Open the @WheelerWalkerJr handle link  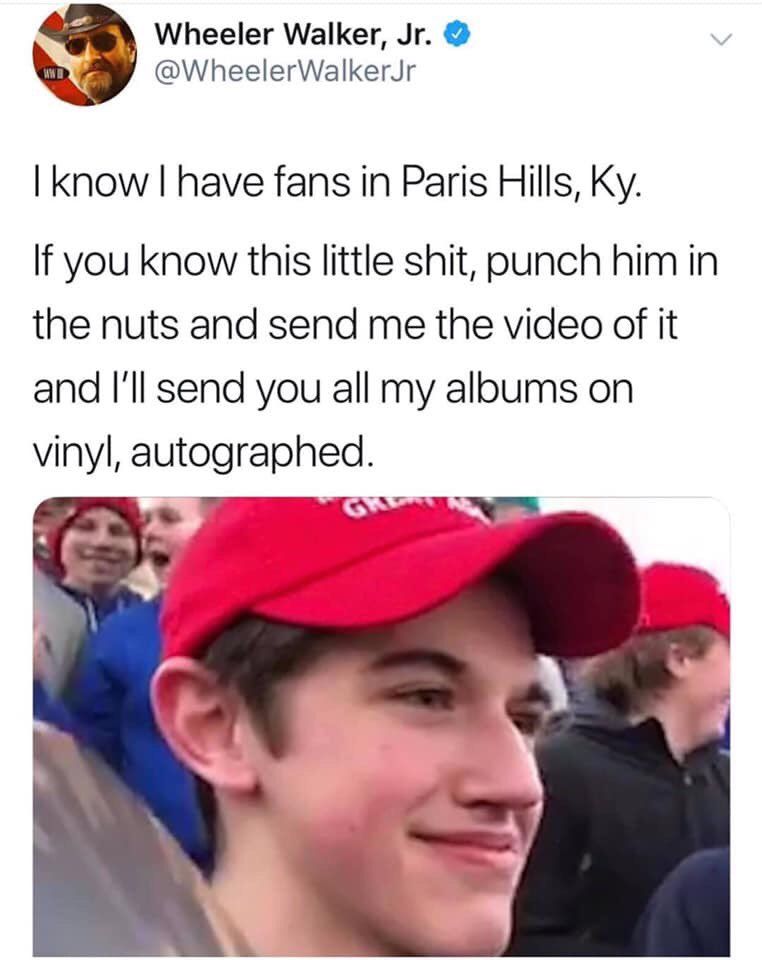[285, 72]
